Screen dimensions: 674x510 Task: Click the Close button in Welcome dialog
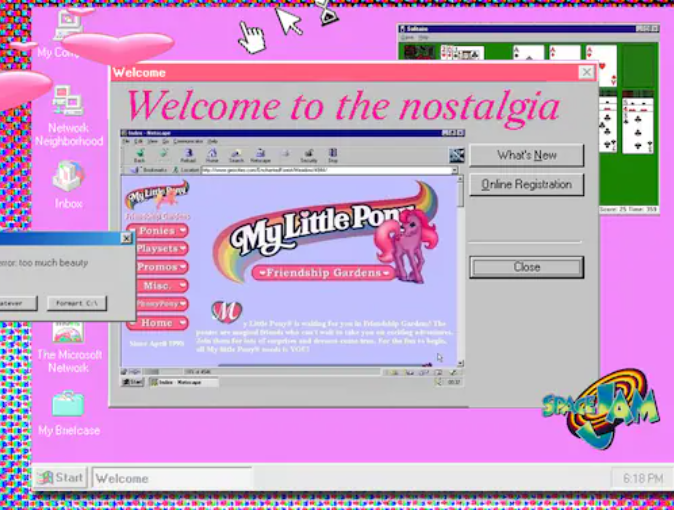pyautogui.click(x=526, y=267)
